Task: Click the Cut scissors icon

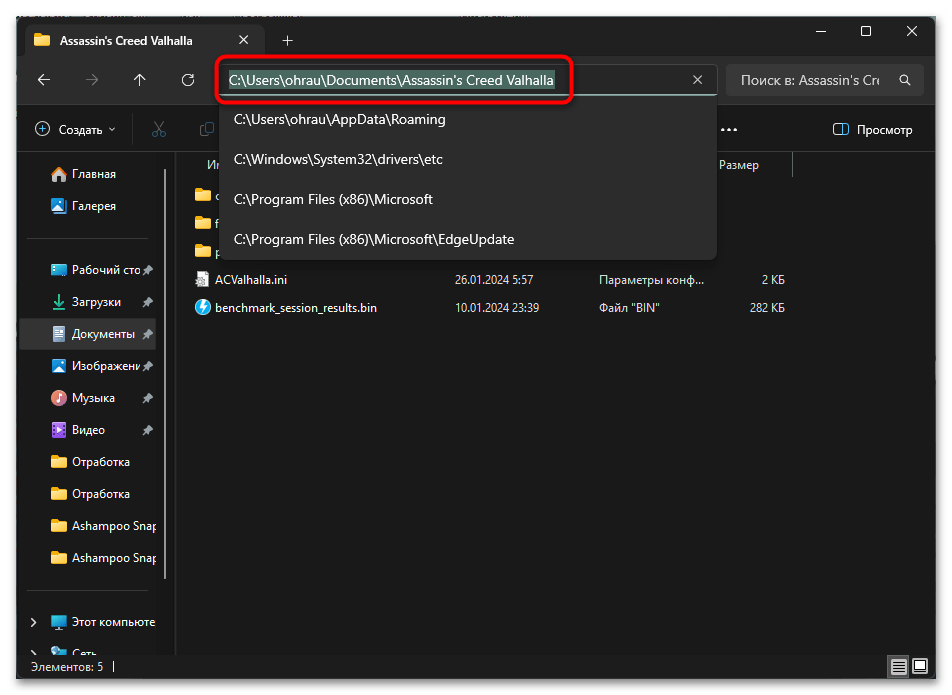Action: coord(158,129)
